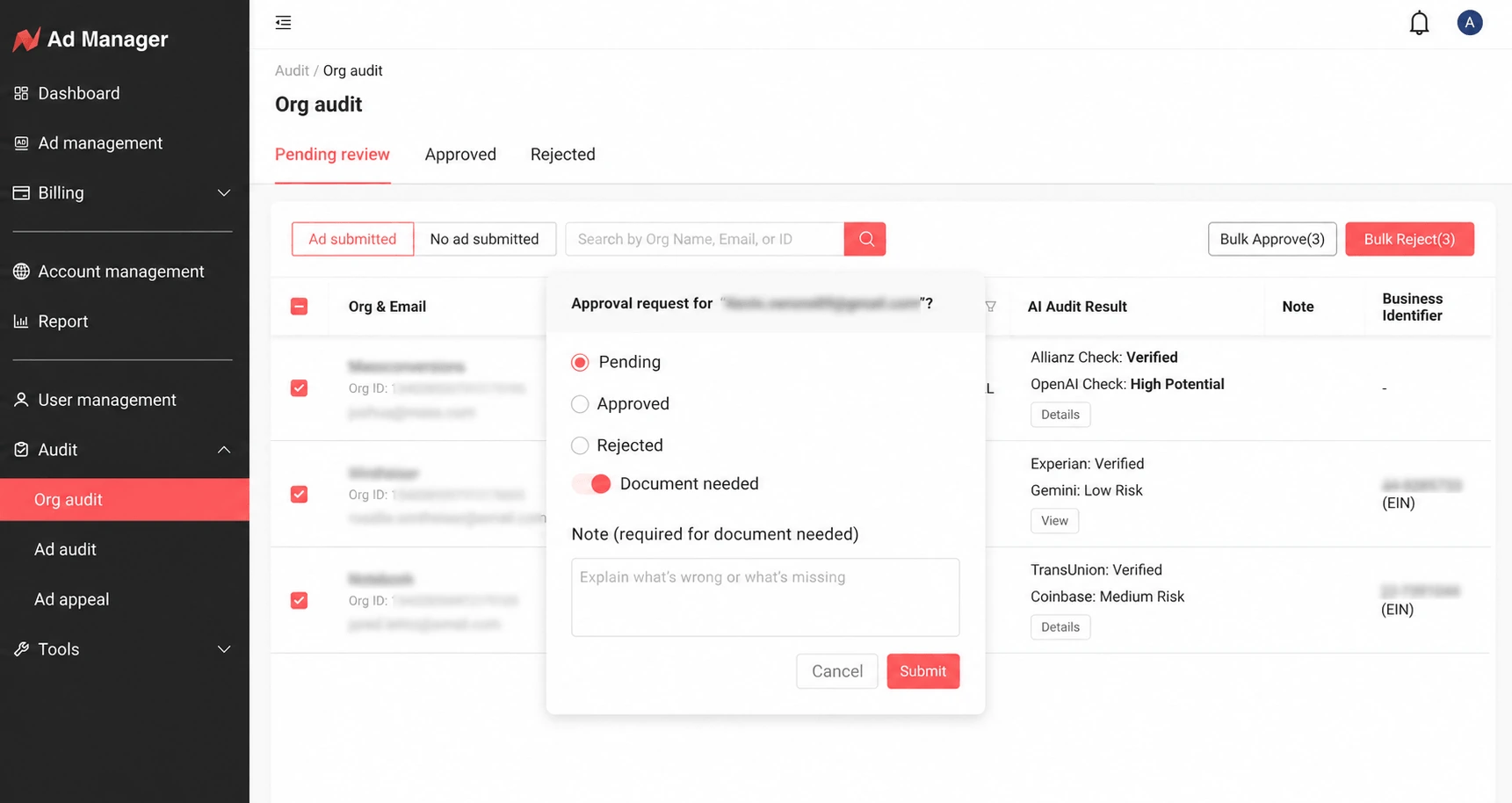Uncheck the third row checkbox (TransUnion row)
The width and height of the screenshot is (1512, 803).
tap(299, 601)
